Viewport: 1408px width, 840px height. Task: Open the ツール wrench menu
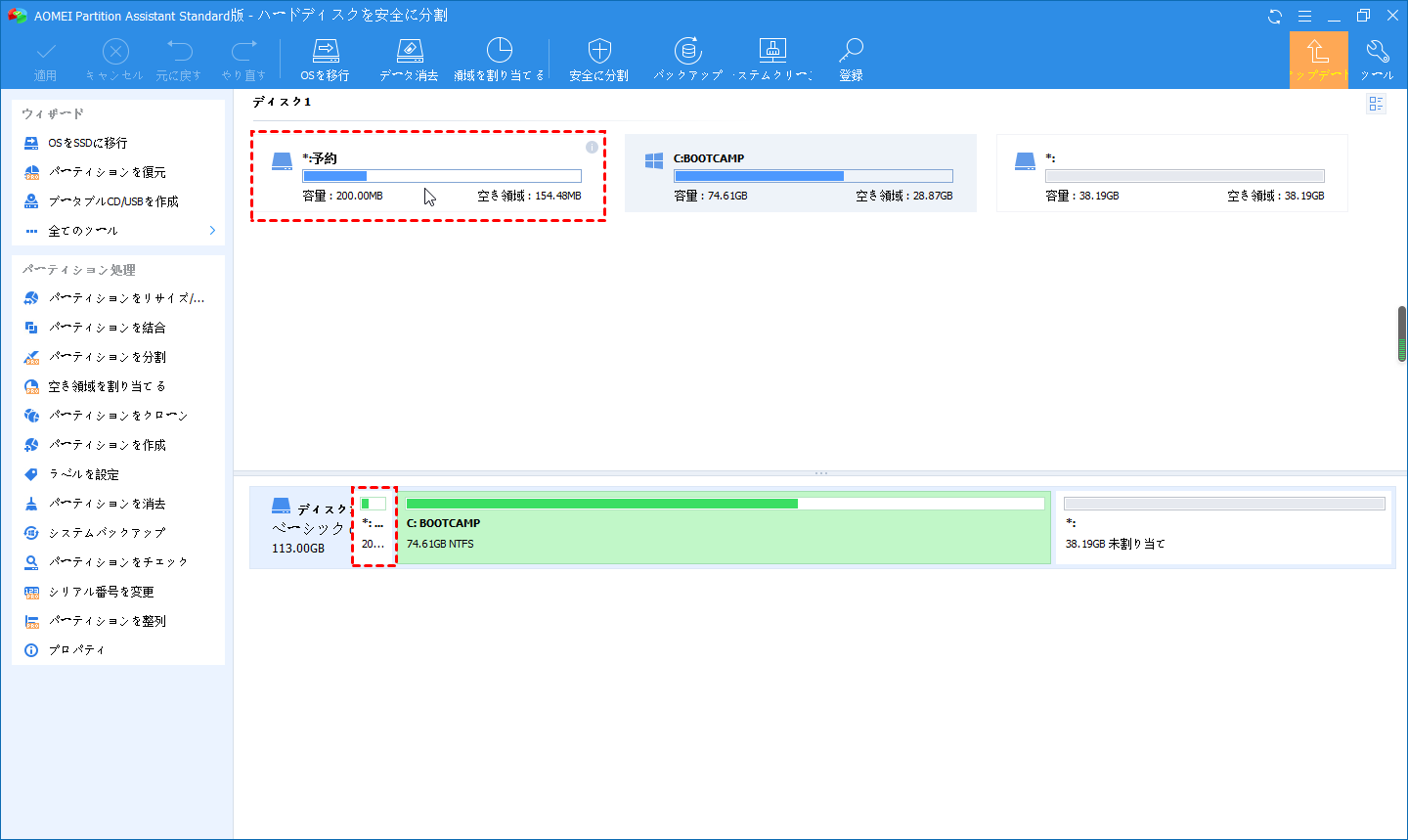tap(1378, 60)
